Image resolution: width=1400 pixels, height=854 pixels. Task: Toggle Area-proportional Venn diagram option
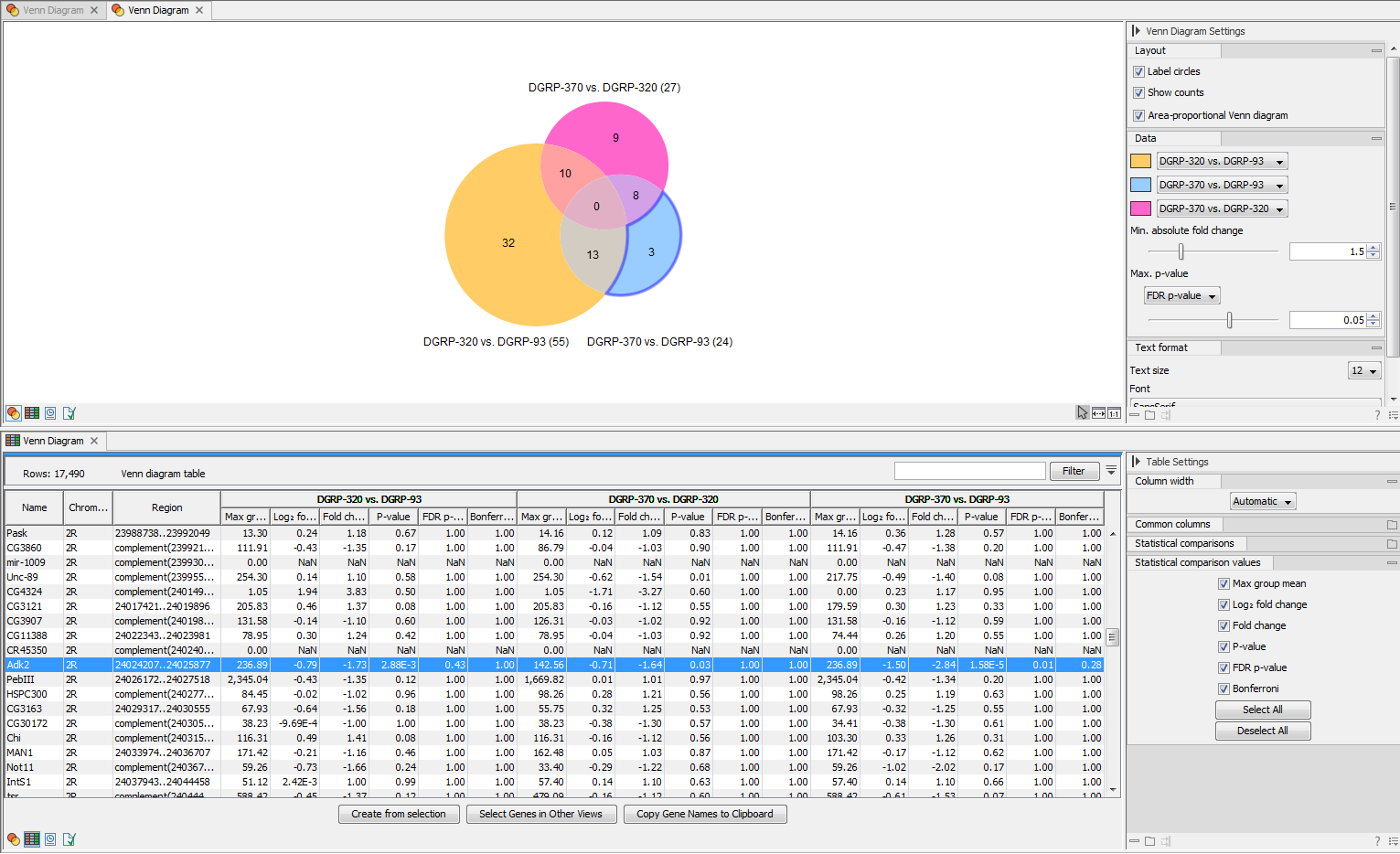(1138, 115)
